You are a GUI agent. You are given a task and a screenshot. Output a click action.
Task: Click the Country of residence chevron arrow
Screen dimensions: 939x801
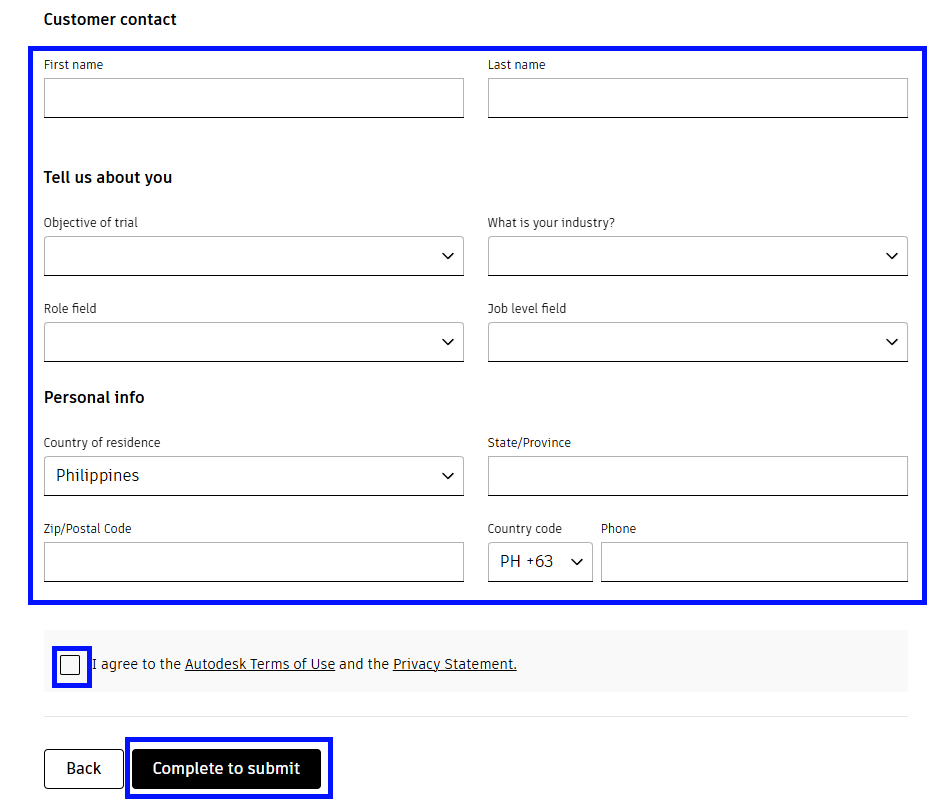[448, 477]
